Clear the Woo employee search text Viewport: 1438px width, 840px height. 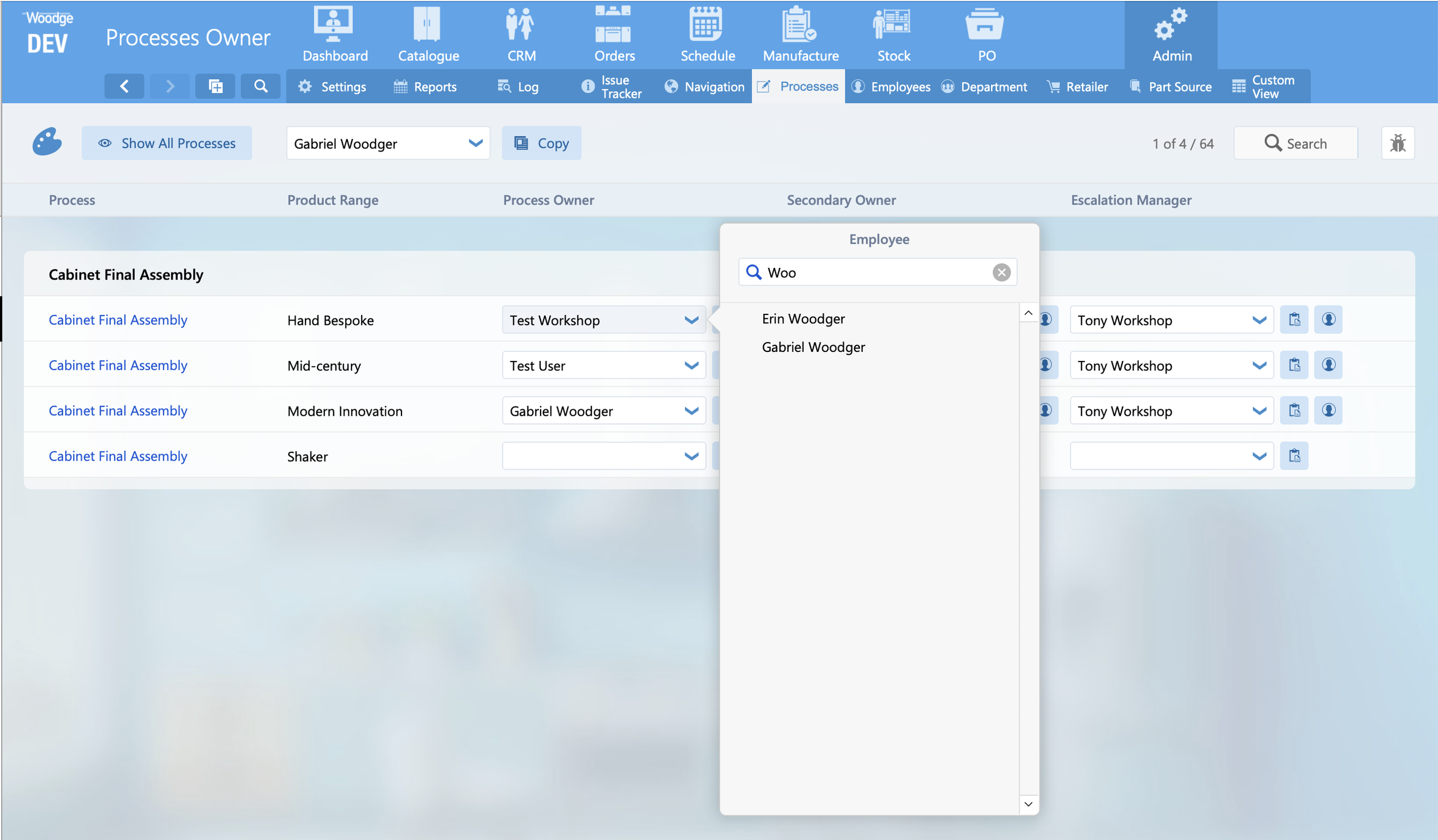tap(1001, 273)
